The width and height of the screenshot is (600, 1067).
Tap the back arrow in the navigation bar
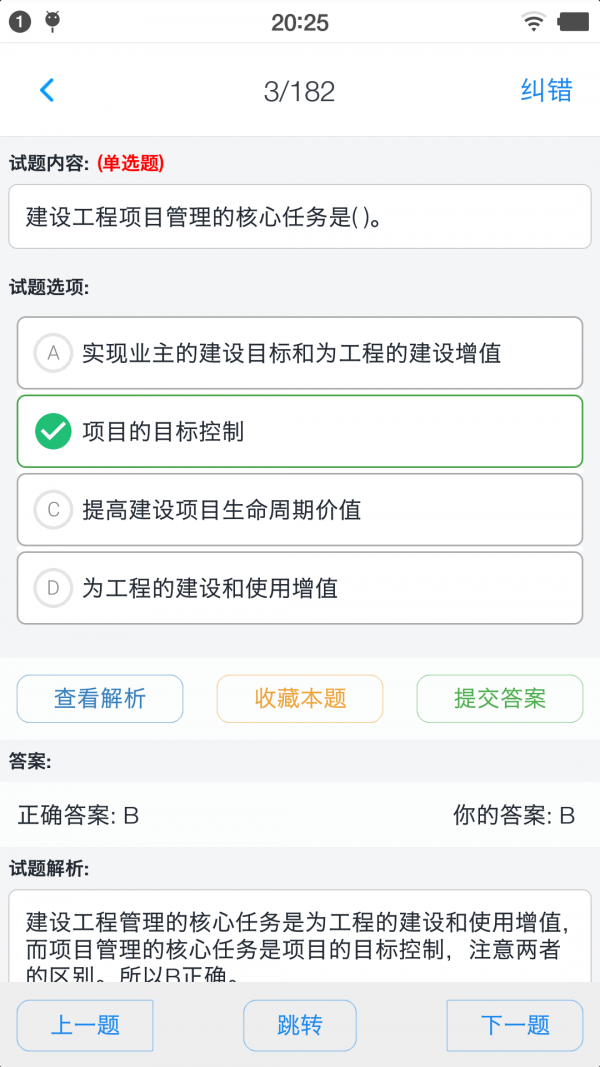point(46,90)
